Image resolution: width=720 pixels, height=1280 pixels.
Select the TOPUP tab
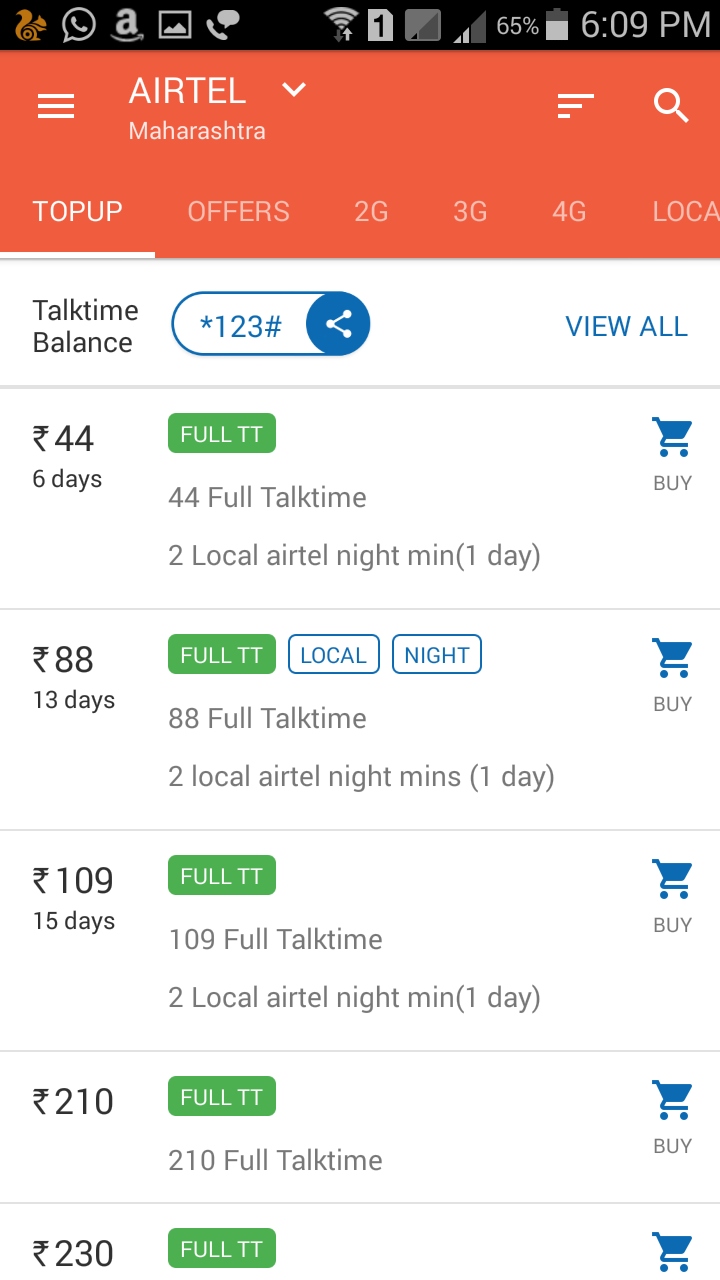point(77,211)
